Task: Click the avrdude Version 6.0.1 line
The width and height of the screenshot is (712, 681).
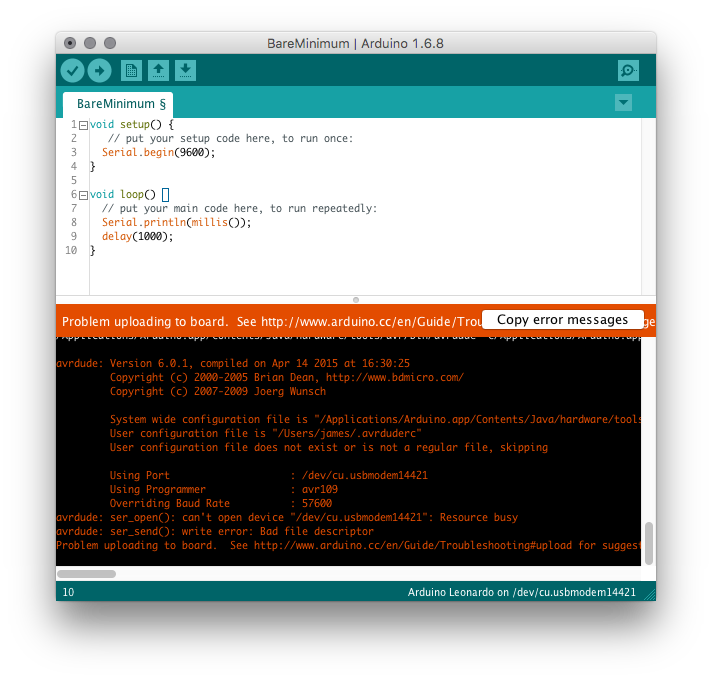Action: 233,364
